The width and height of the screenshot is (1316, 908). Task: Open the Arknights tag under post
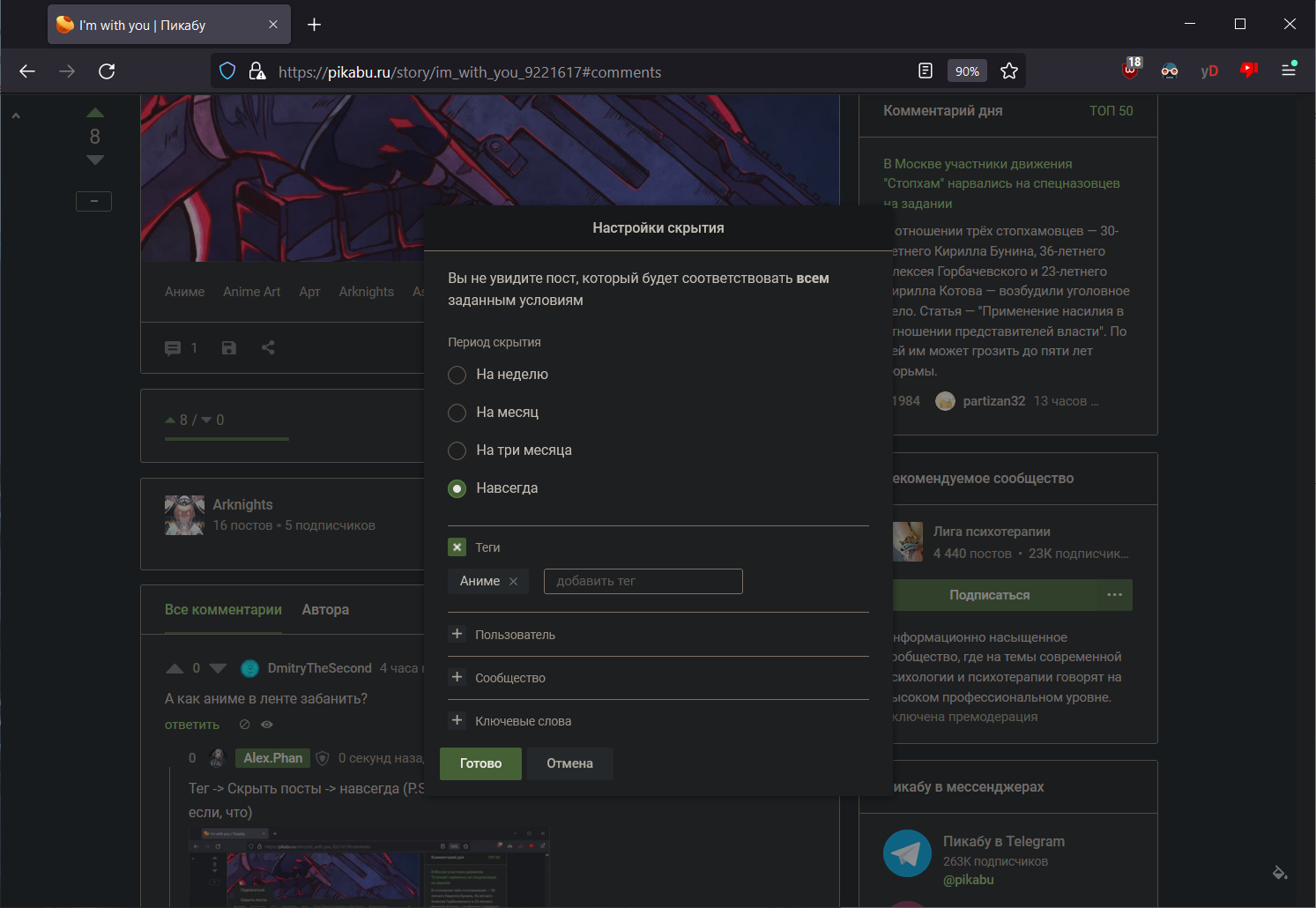coord(367,292)
